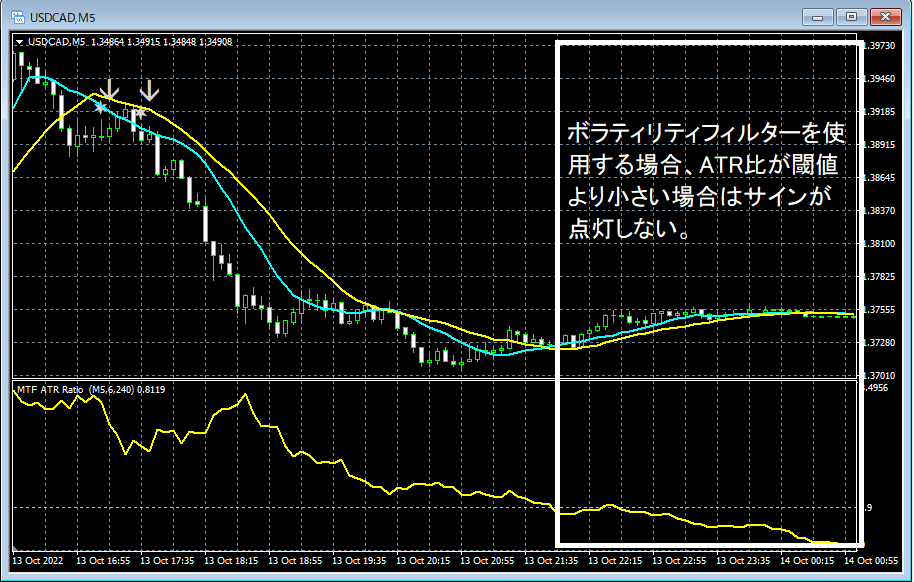Click the 1.39460 price scale label
Image resolution: width=914 pixels, height=582 pixels.
pyautogui.click(x=881, y=79)
